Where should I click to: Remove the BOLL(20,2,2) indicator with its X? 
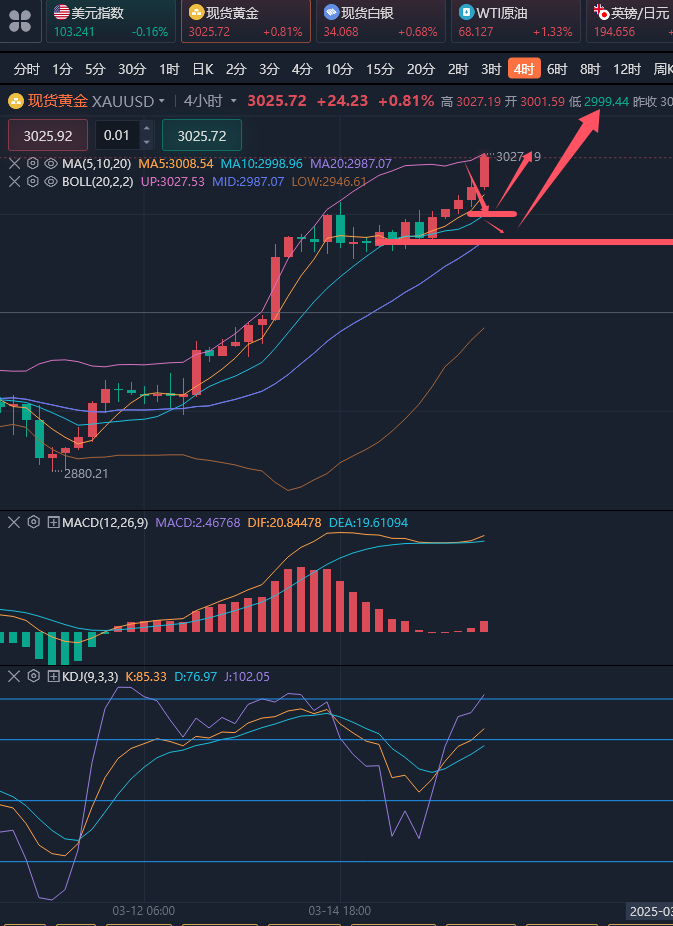pyautogui.click(x=14, y=181)
